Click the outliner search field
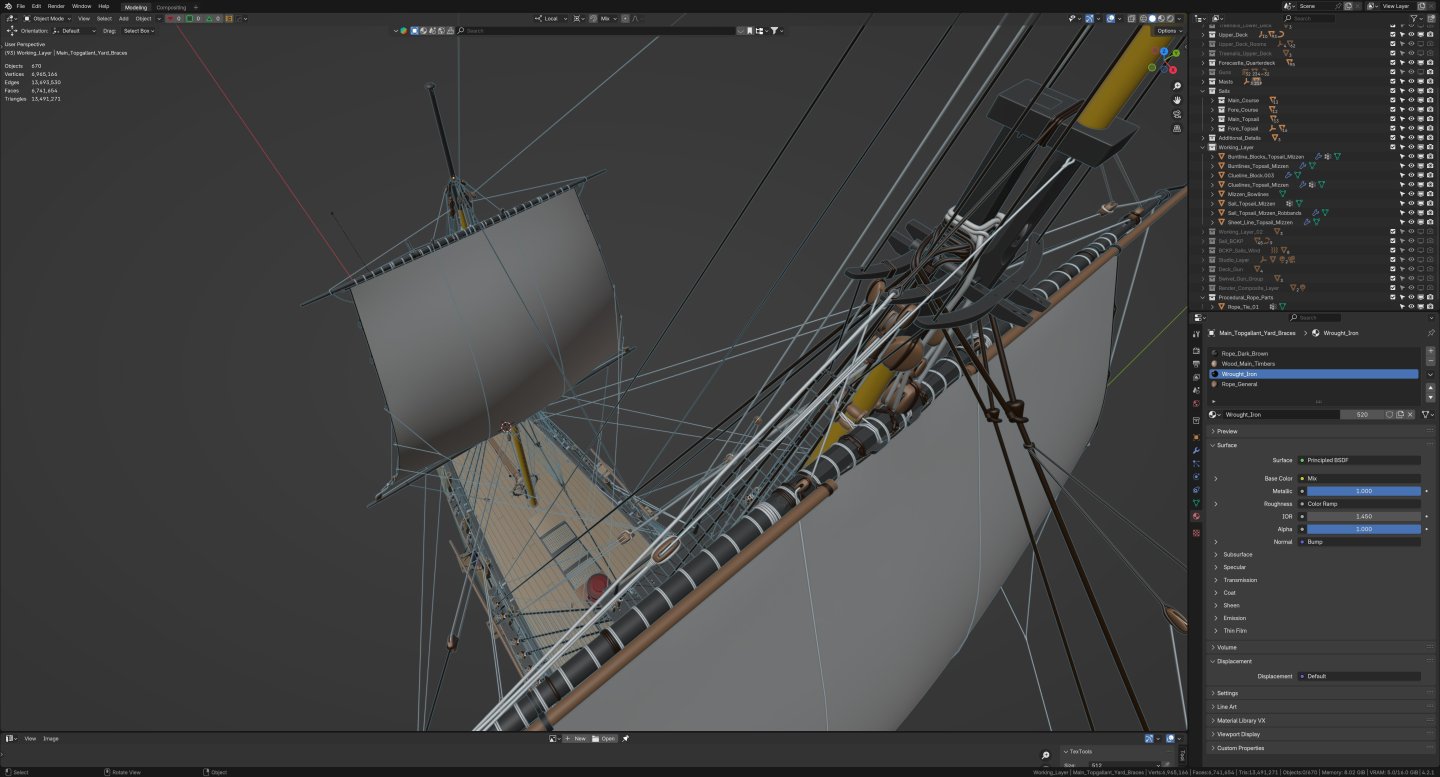 click(1310, 18)
